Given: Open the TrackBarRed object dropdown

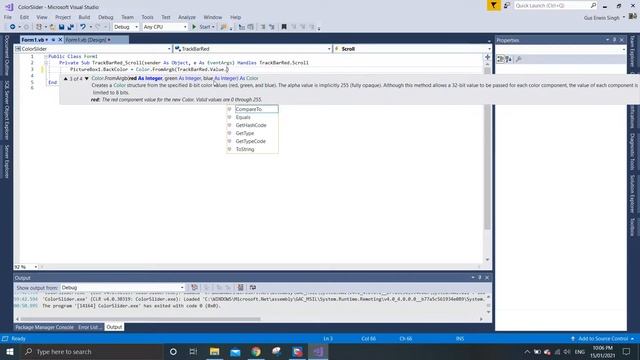Looking at the screenshot, I should 252,49.
